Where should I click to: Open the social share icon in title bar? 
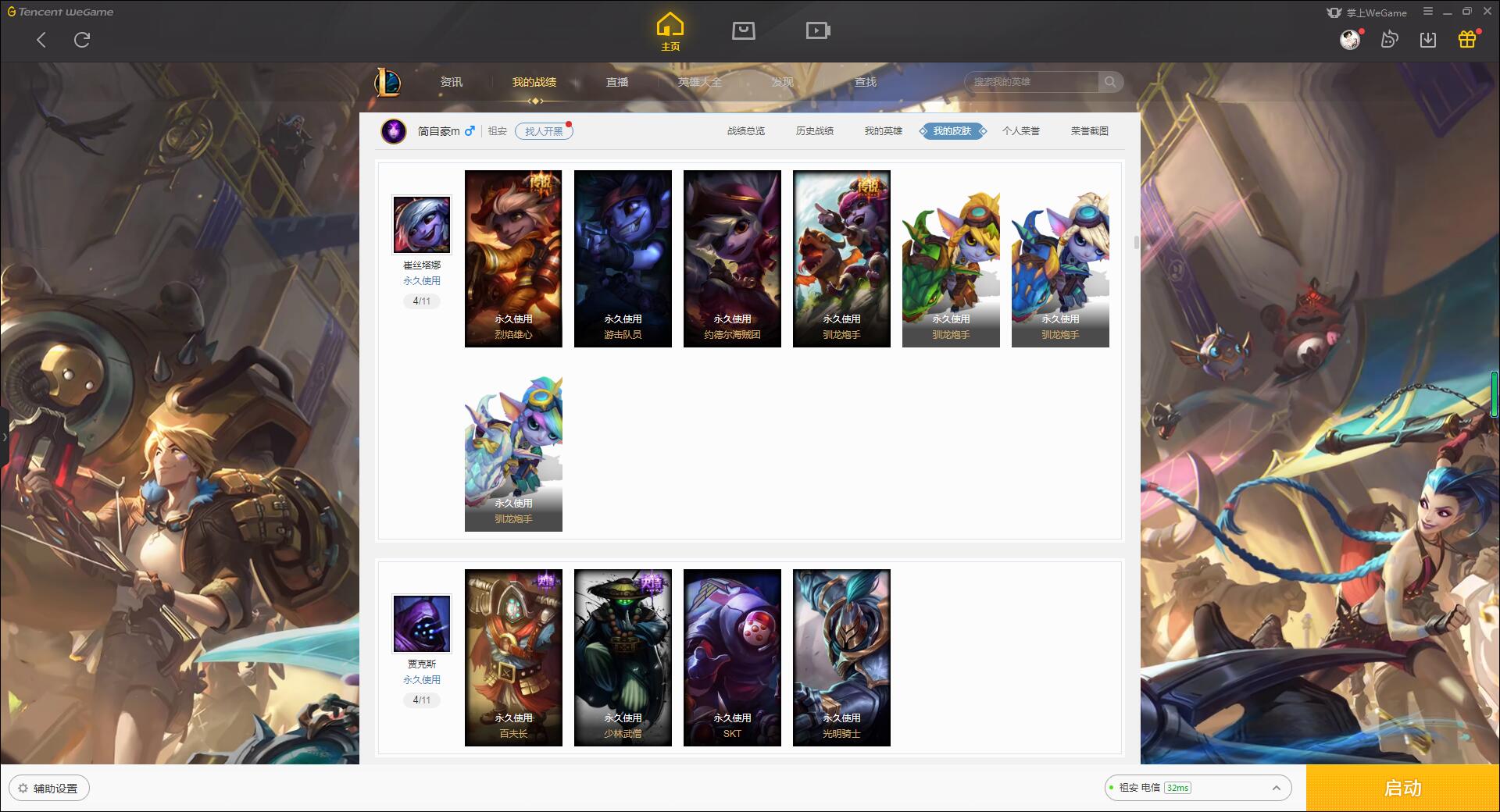pos(1389,39)
